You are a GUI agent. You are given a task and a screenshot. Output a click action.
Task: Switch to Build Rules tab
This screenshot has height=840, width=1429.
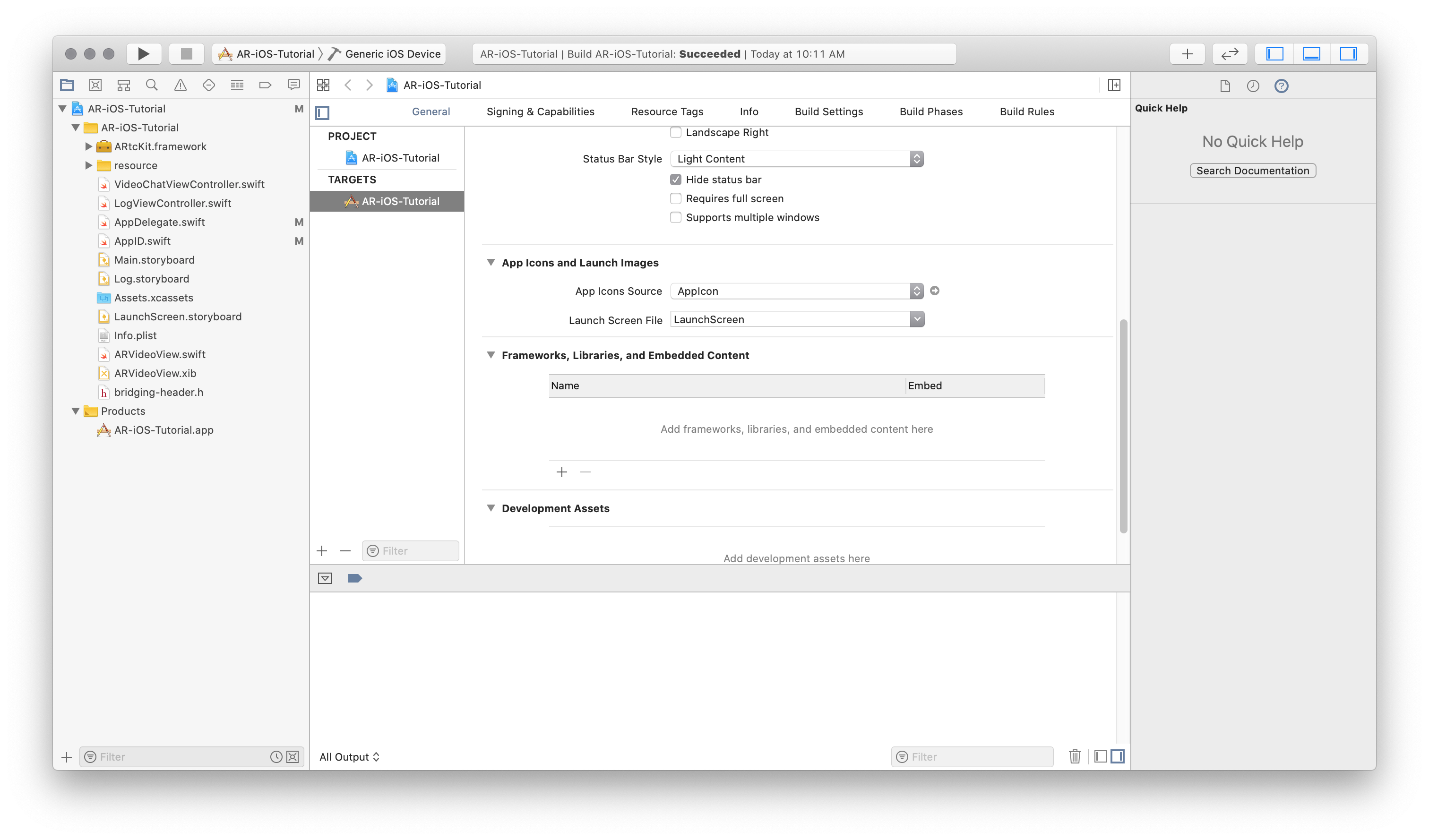point(1026,111)
